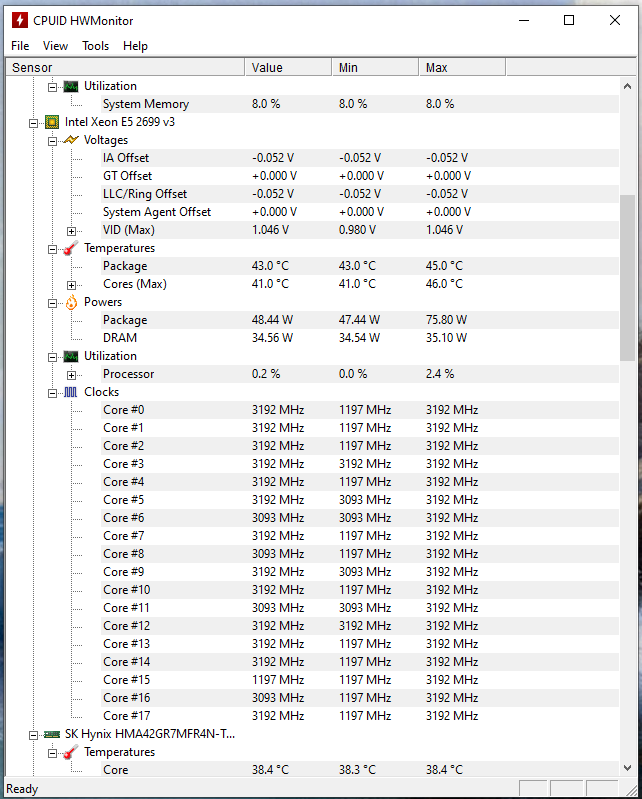This screenshot has height=799, width=642.
Task: Click the Sensor column header
Action: 125,67
